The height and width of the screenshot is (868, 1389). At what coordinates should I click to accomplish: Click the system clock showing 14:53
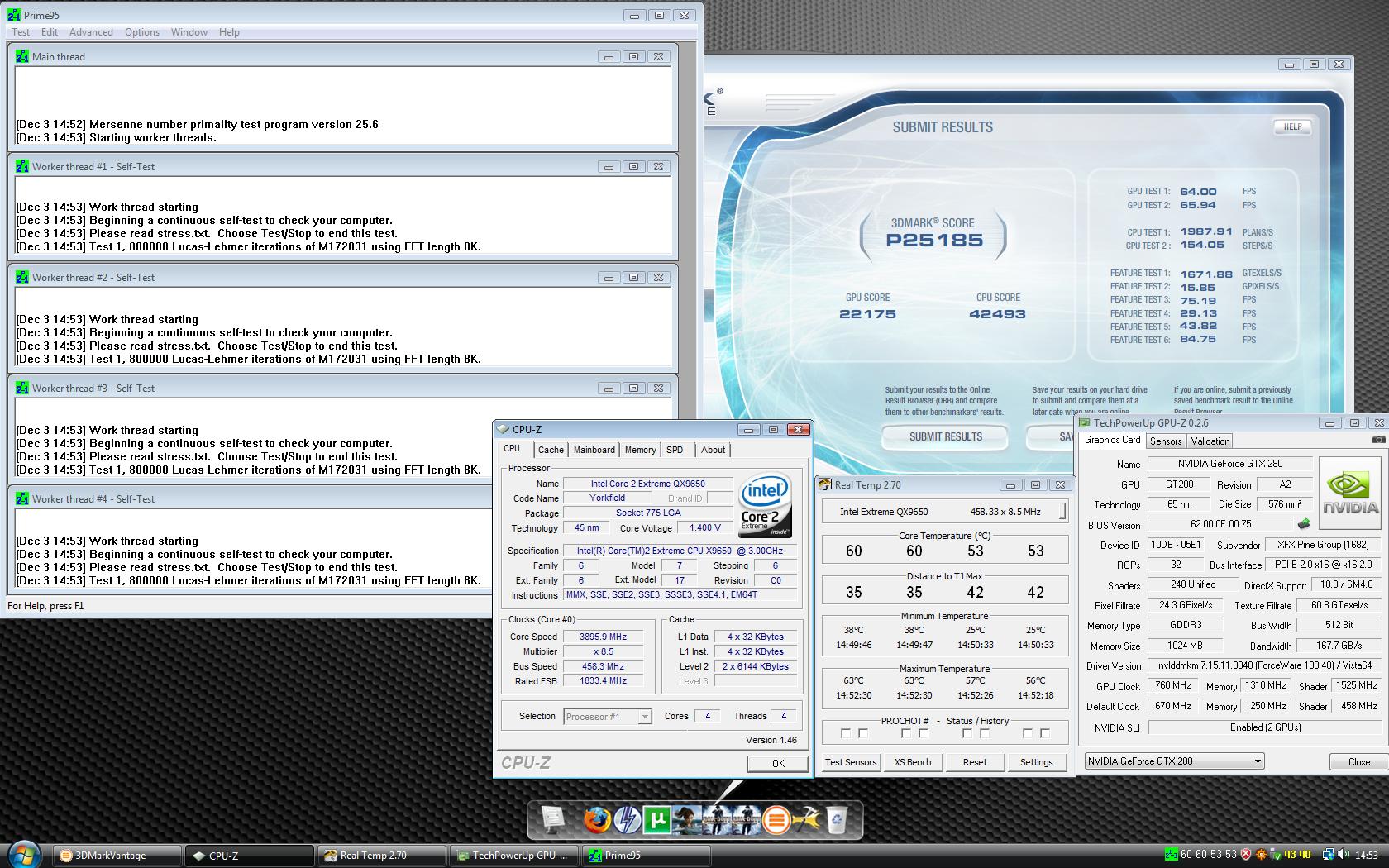[1367, 855]
